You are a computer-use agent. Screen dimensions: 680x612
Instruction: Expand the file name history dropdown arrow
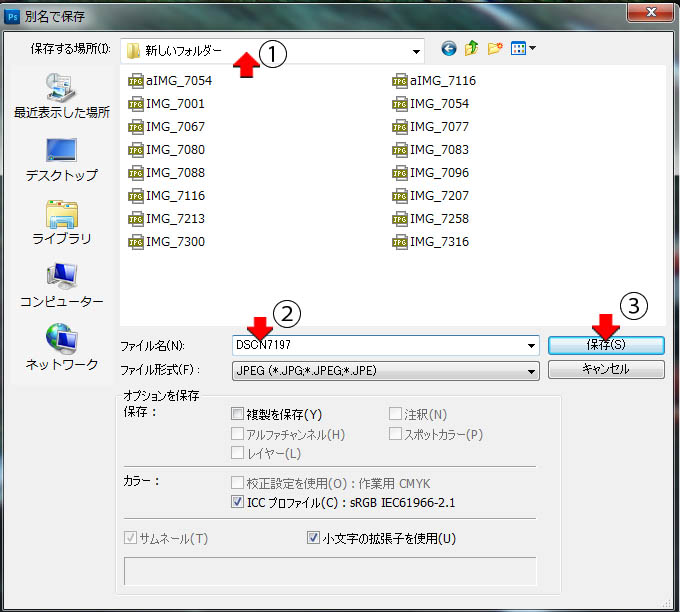tap(531, 345)
